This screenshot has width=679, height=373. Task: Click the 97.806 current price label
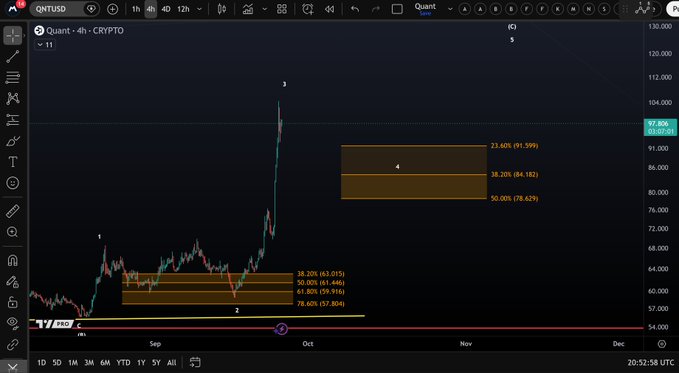tap(660, 127)
